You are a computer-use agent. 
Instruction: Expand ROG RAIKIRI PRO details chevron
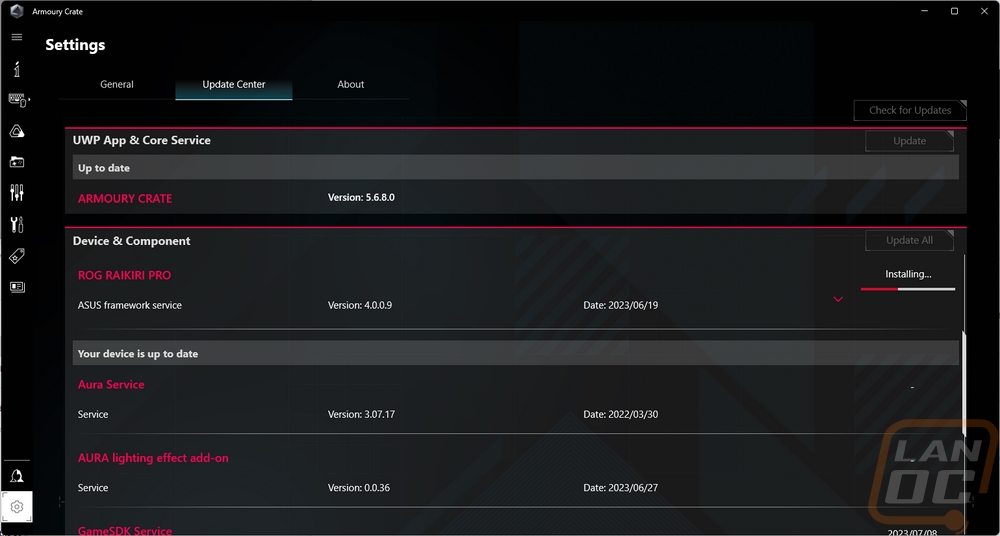point(838,299)
